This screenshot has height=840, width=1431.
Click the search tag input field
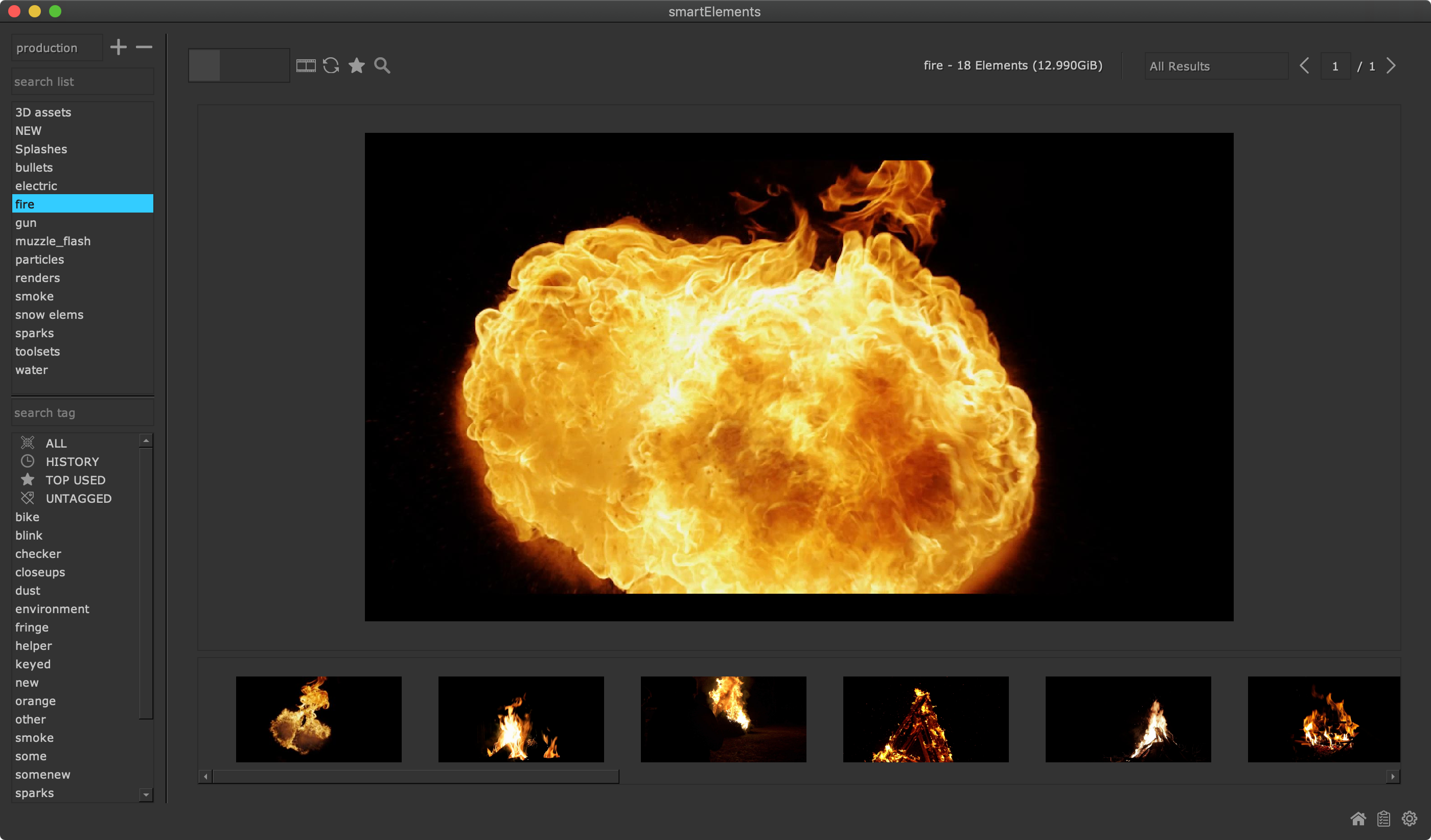82,413
